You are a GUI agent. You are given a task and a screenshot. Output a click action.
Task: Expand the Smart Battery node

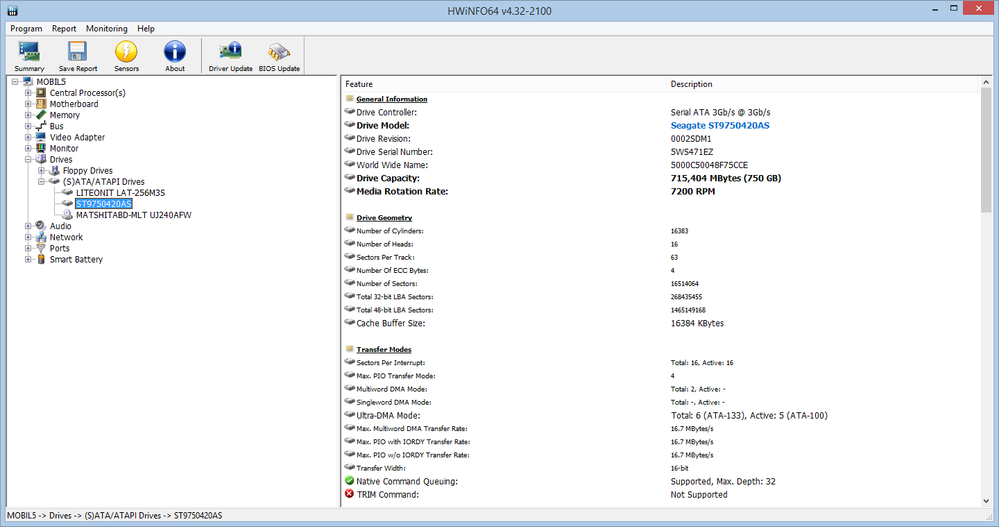tap(28, 259)
